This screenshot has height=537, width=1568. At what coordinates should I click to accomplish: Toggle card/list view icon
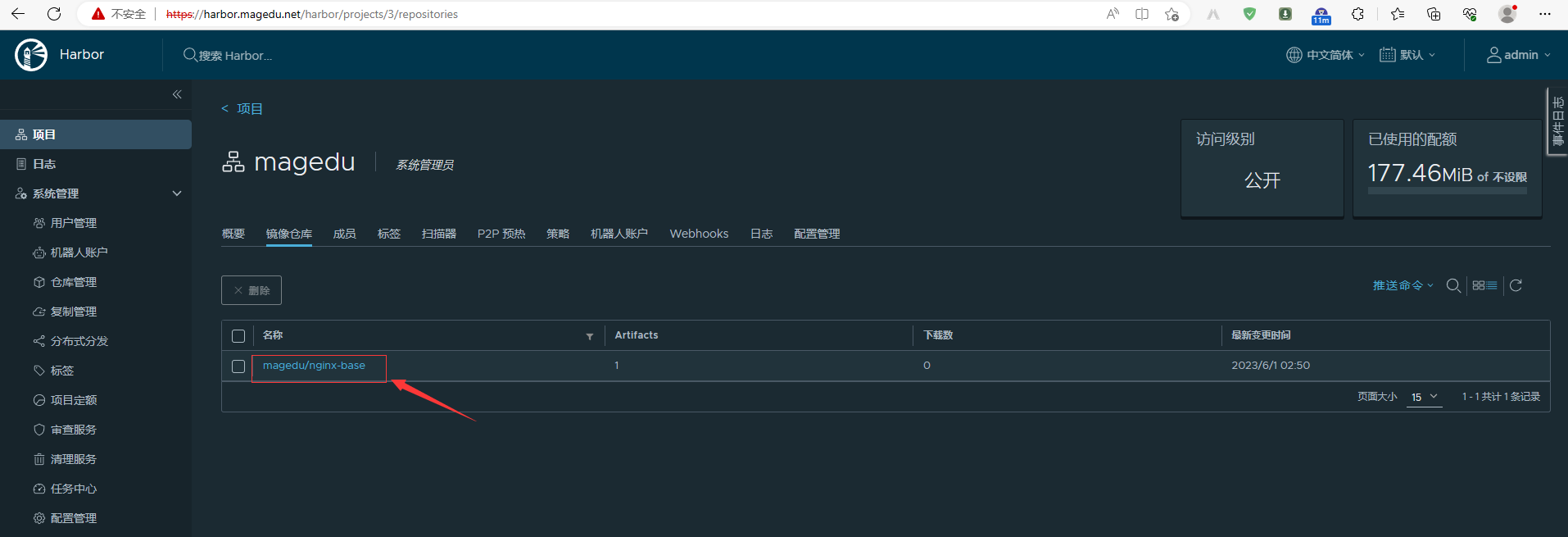pos(1484,285)
